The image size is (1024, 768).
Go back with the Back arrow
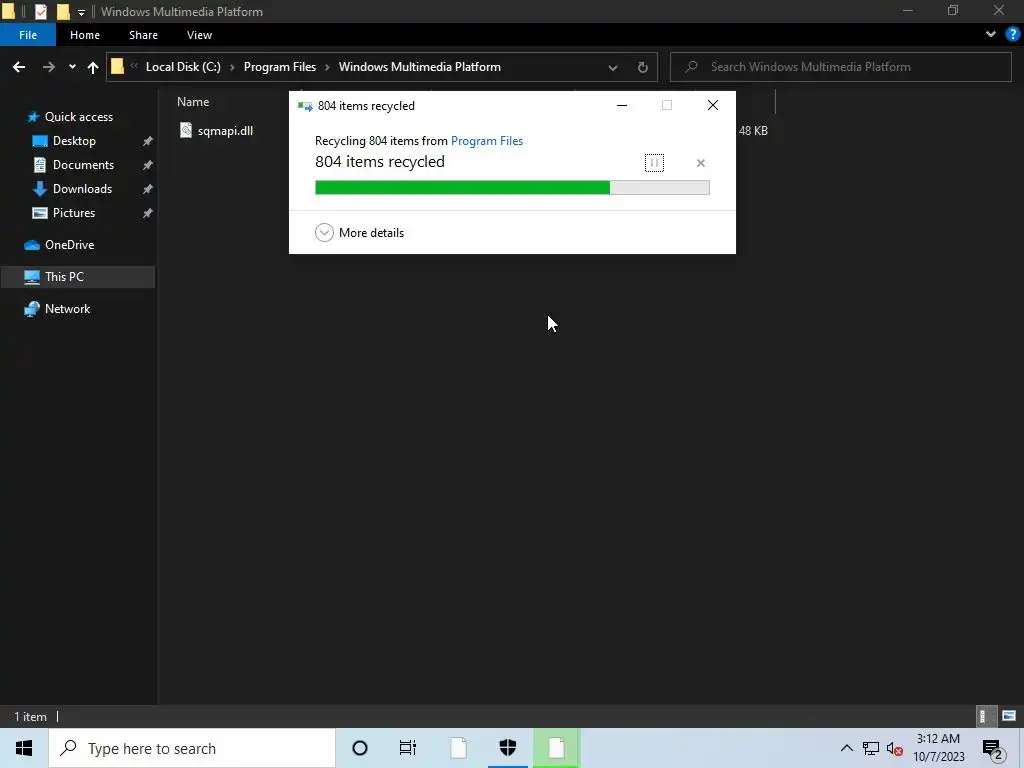pos(19,67)
